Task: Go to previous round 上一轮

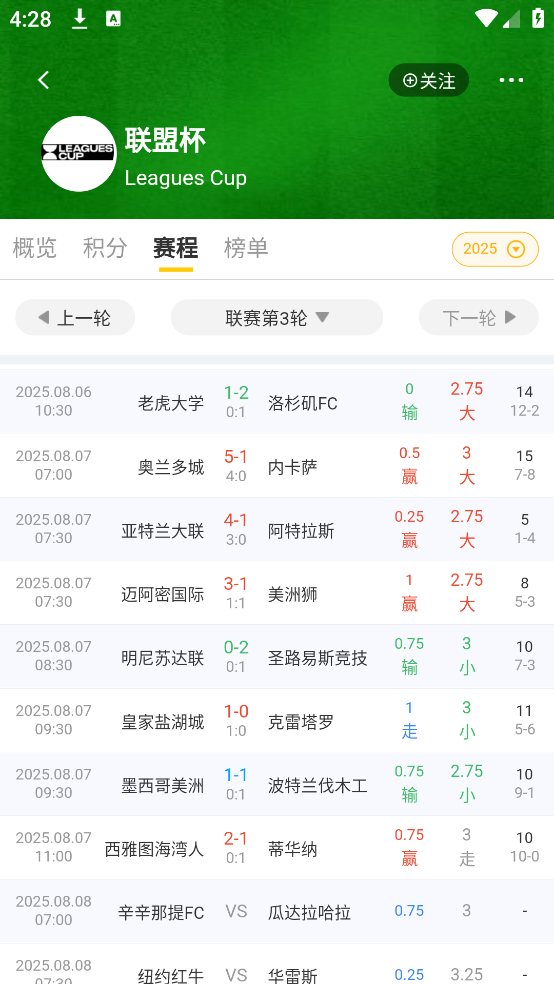Action: 75,318
